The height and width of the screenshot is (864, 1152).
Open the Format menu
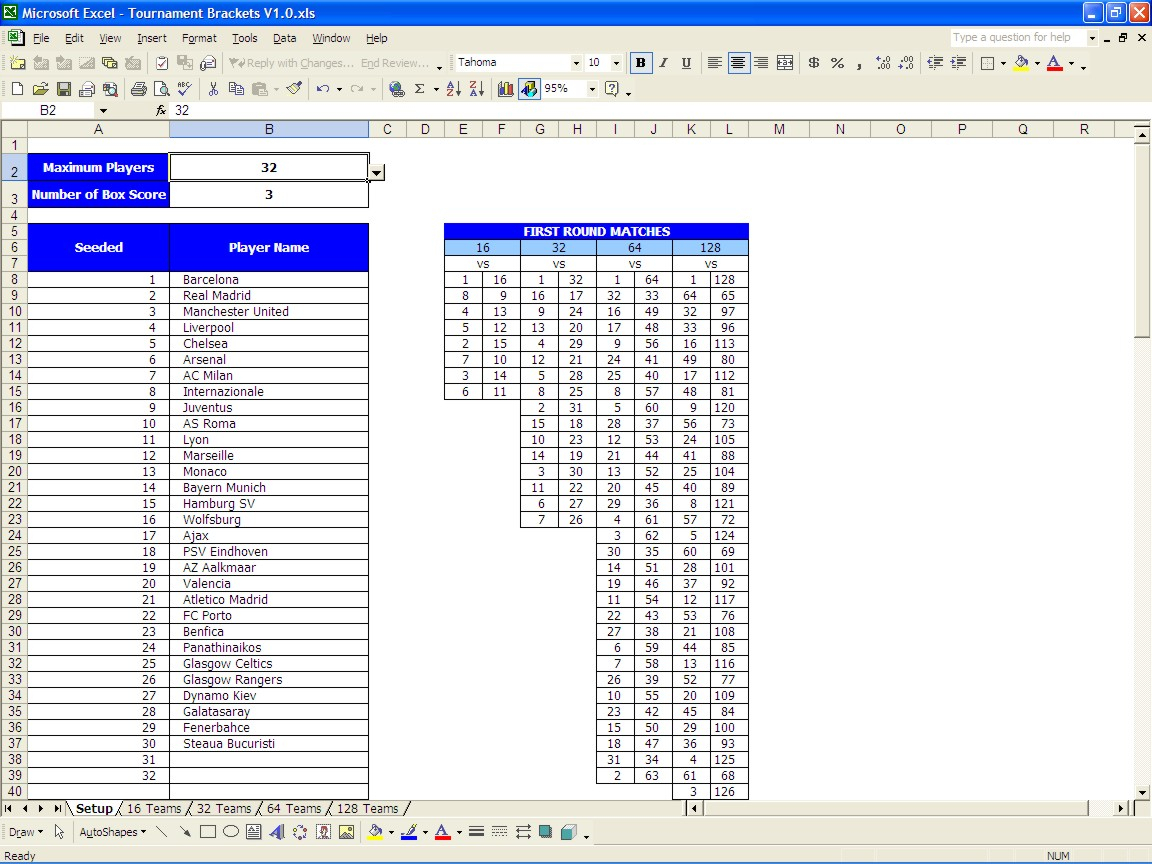pos(199,38)
